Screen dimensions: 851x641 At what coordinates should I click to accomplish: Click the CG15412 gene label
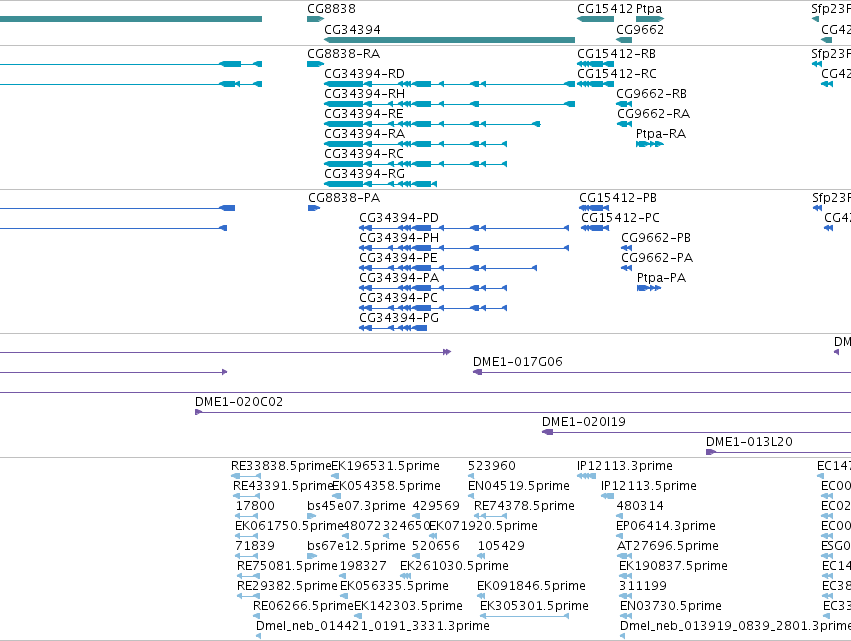(605, 9)
